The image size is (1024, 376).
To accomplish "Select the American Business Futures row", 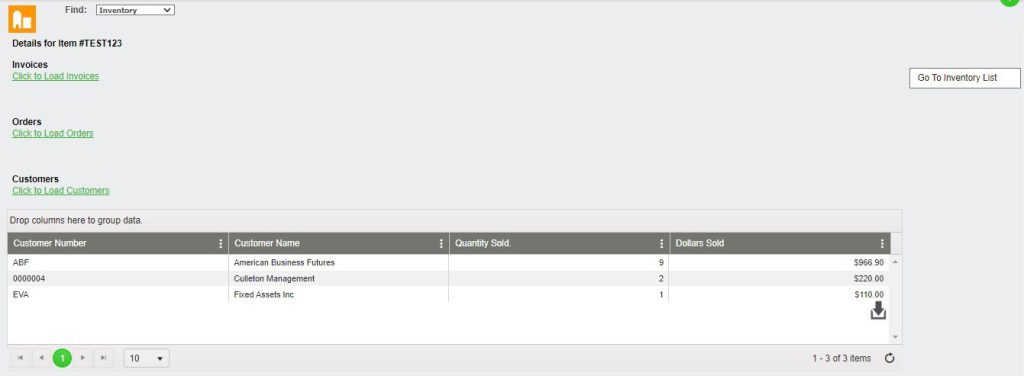I will 449,262.
